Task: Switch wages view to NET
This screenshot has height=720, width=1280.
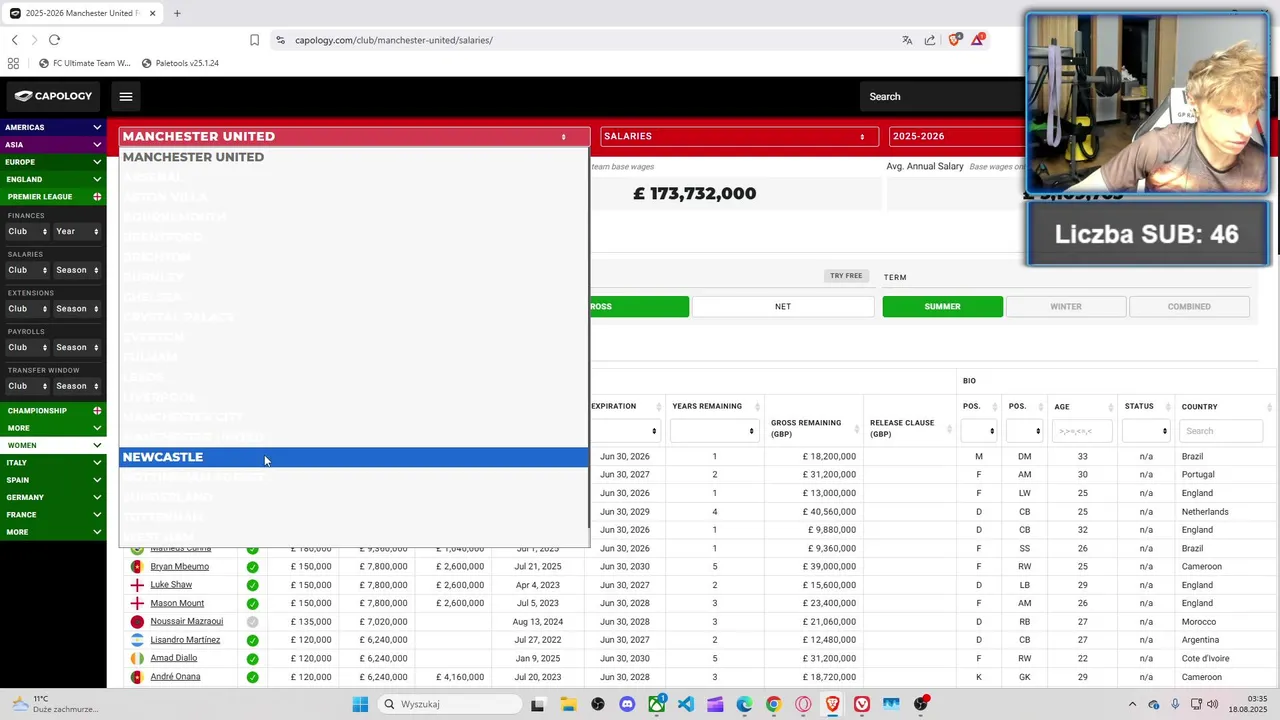Action: click(x=783, y=307)
